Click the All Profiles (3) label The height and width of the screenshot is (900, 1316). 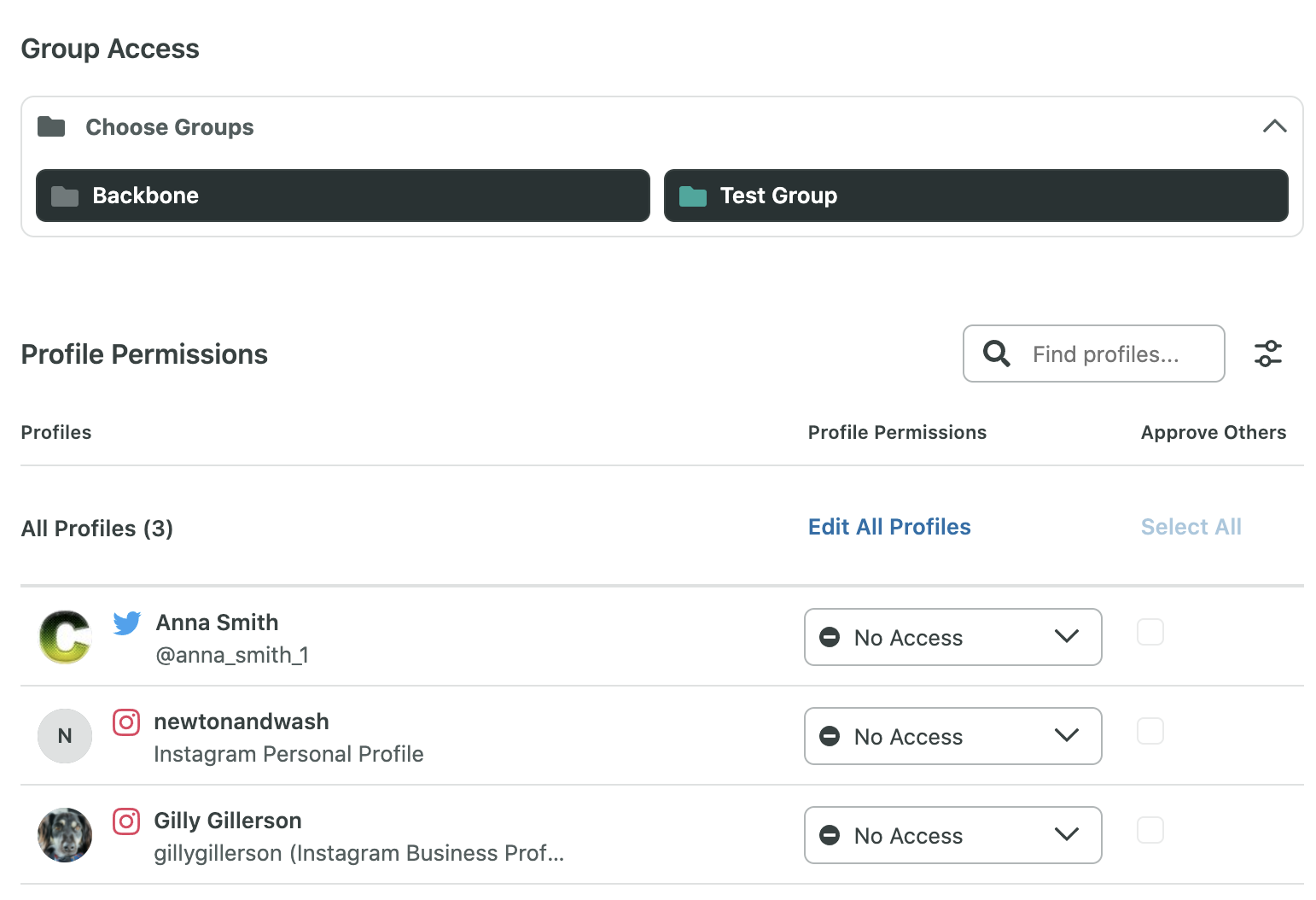[x=97, y=529]
